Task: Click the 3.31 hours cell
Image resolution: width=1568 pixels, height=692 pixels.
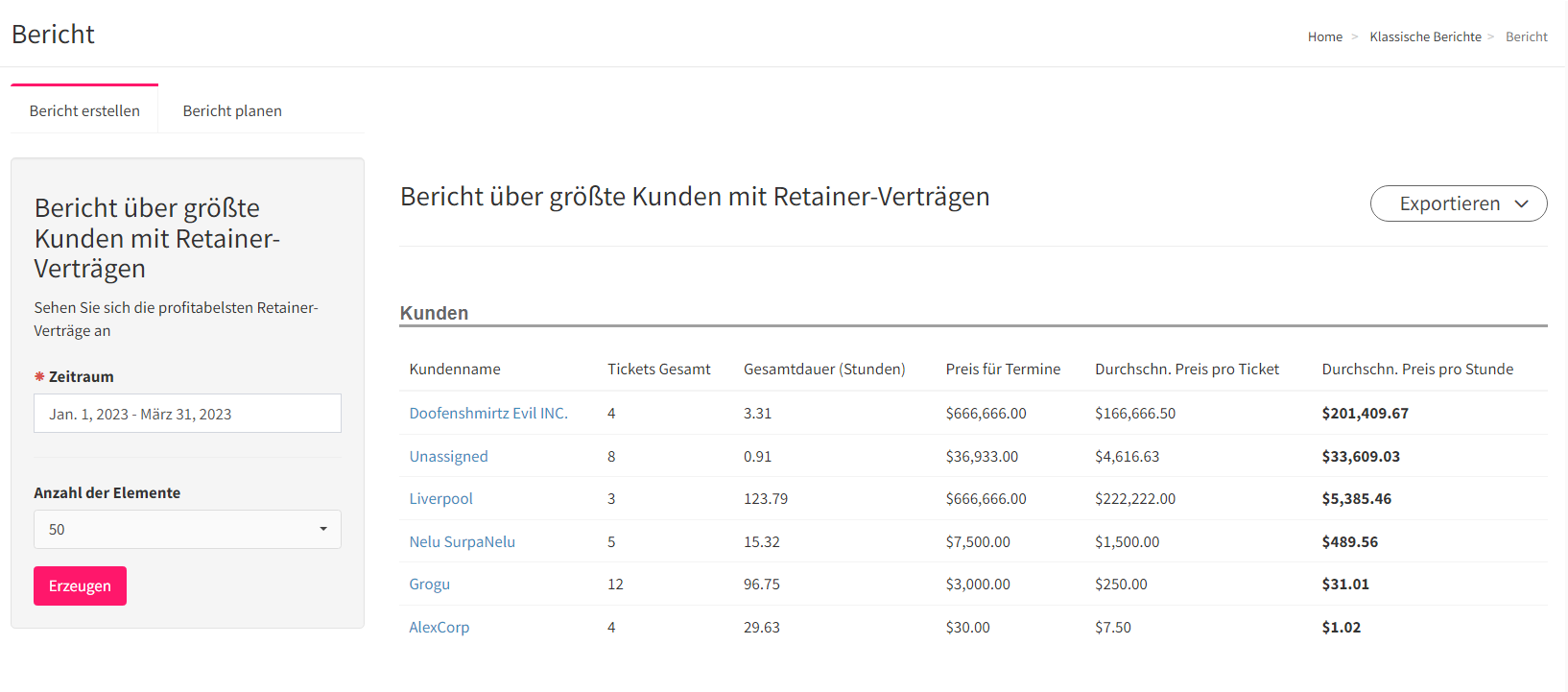Action: (757, 413)
